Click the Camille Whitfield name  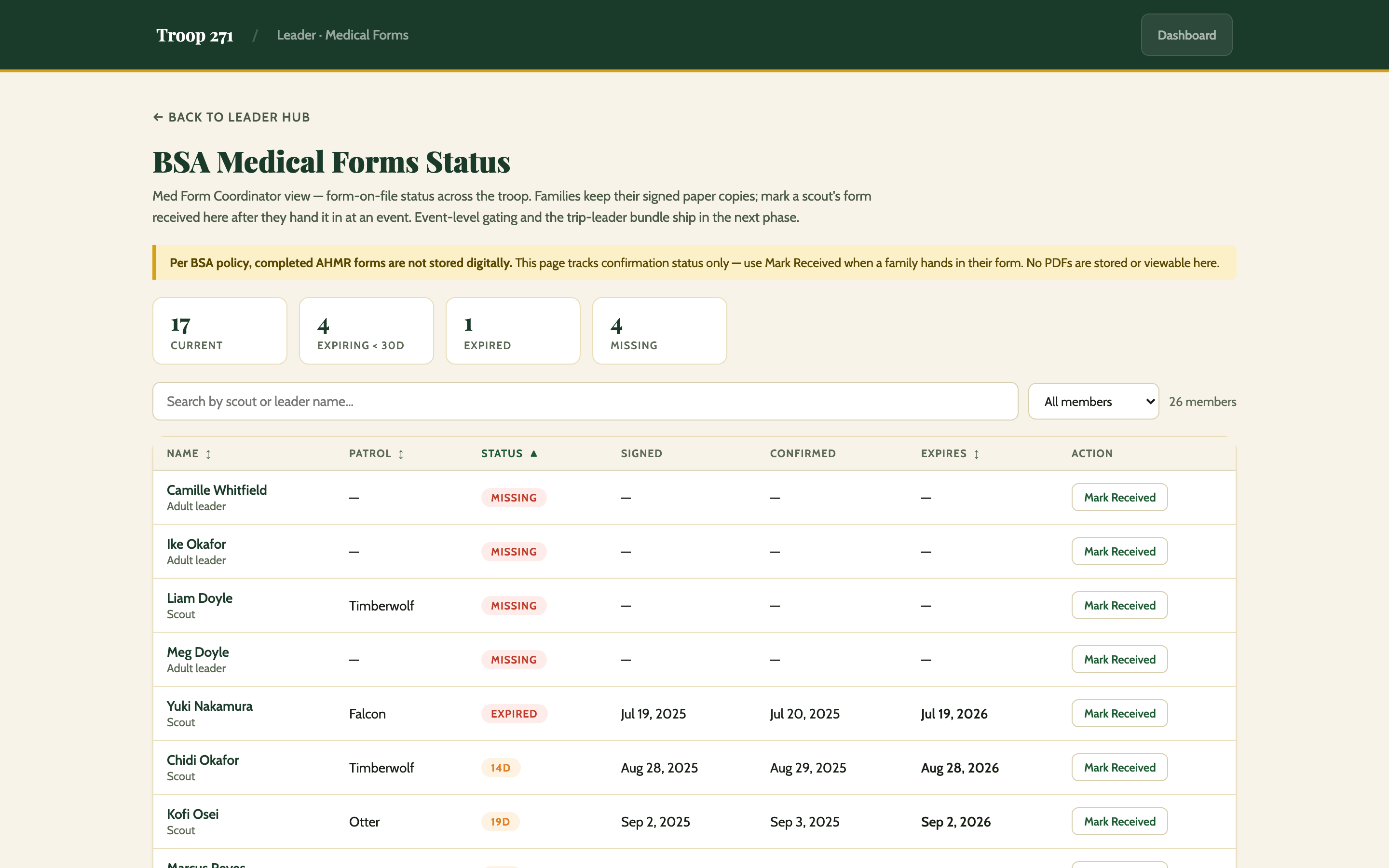tap(217, 489)
